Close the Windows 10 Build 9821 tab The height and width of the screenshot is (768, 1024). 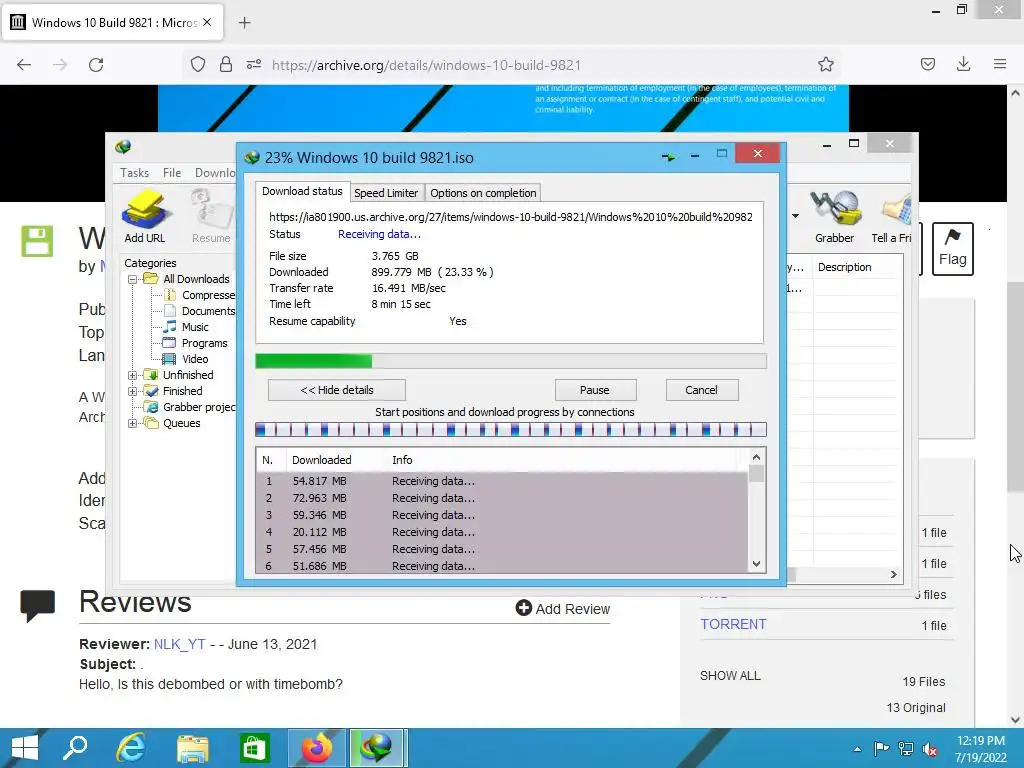[207, 22]
